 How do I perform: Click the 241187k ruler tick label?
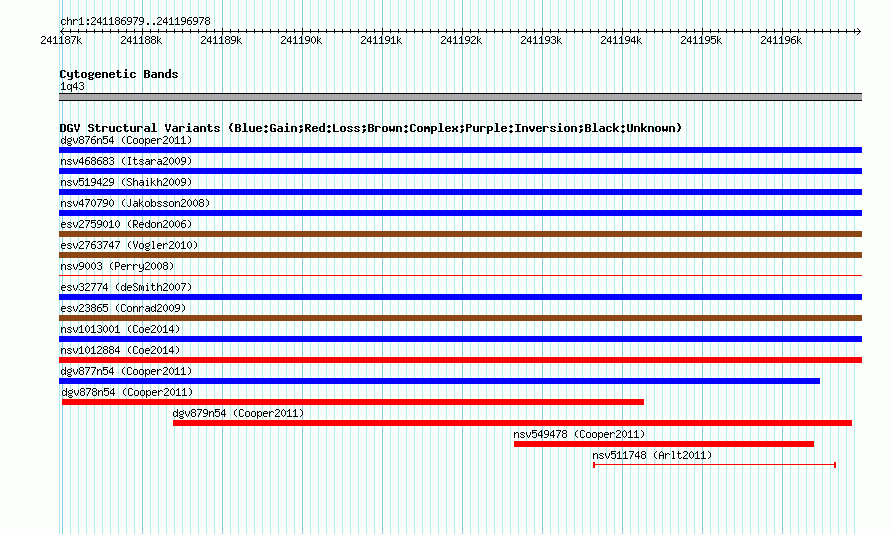click(x=61, y=40)
